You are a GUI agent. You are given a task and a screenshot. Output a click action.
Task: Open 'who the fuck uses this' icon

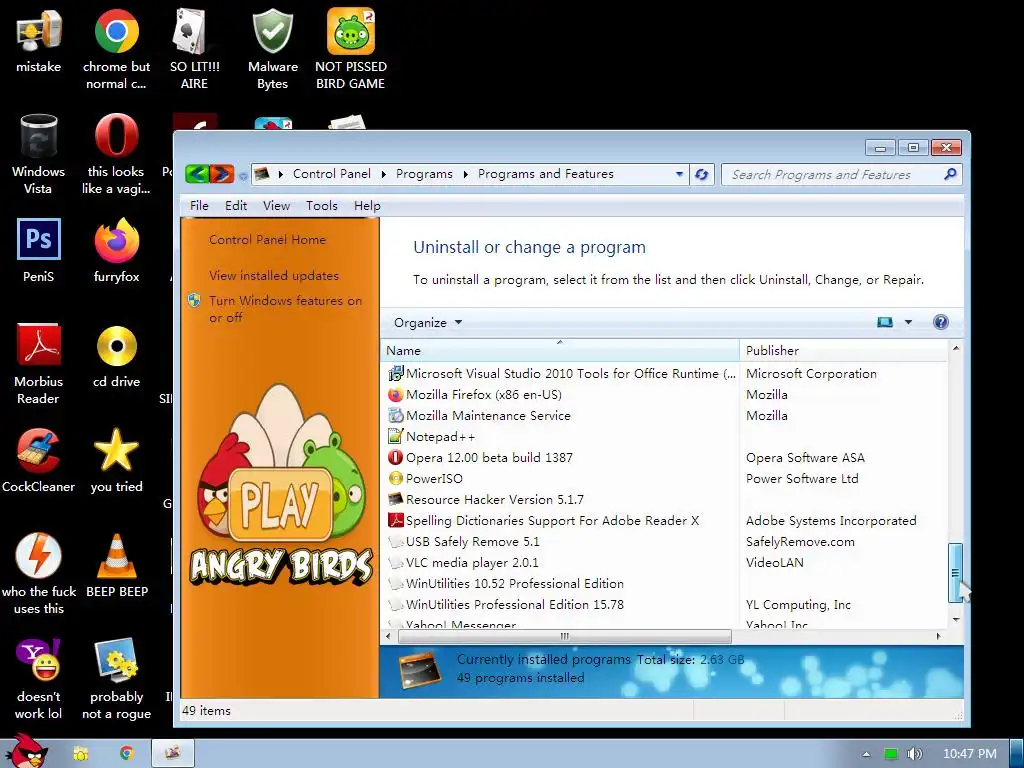(39, 575)
